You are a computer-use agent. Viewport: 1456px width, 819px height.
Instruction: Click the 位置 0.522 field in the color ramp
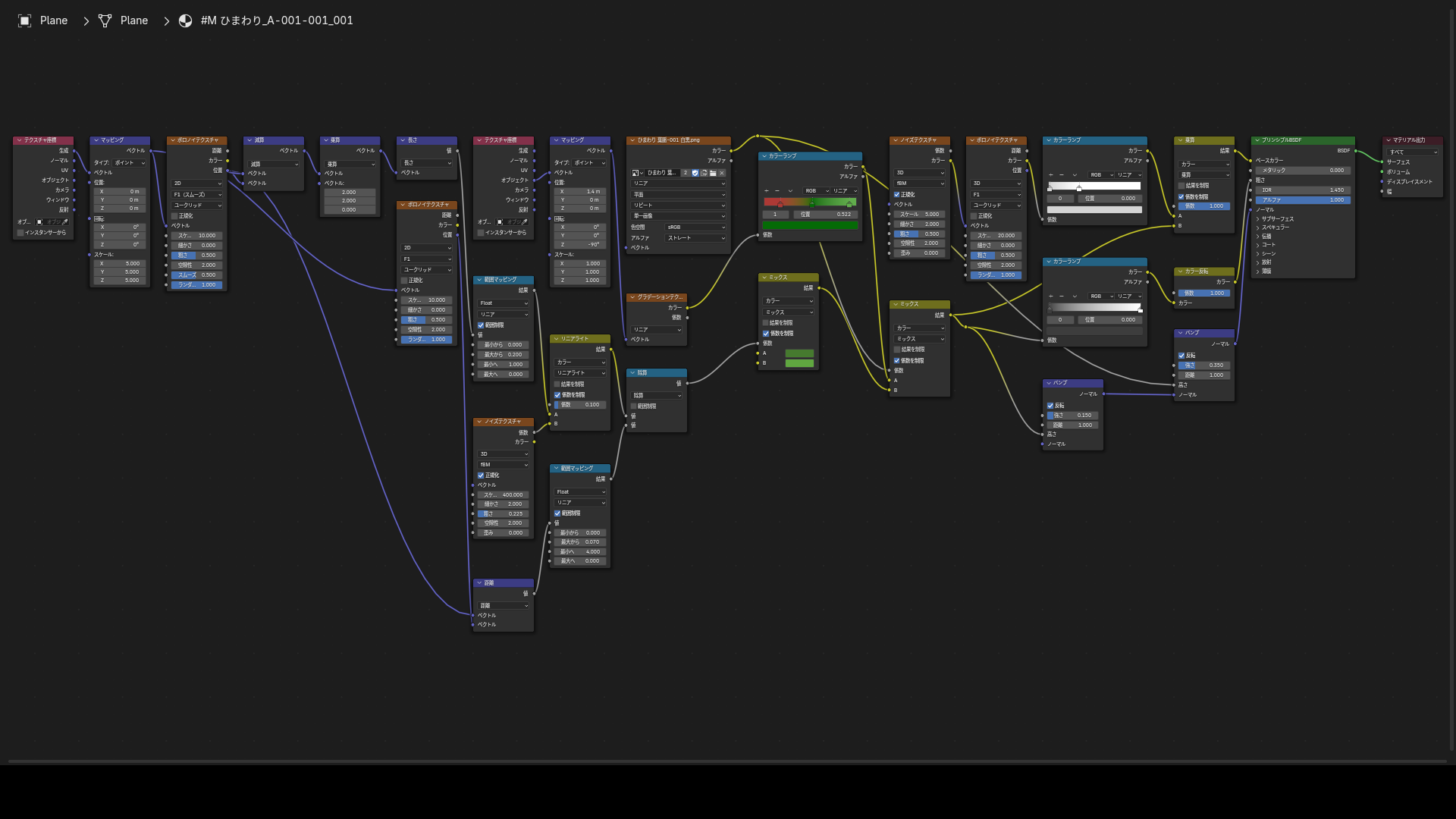click(x=826, y=215)
